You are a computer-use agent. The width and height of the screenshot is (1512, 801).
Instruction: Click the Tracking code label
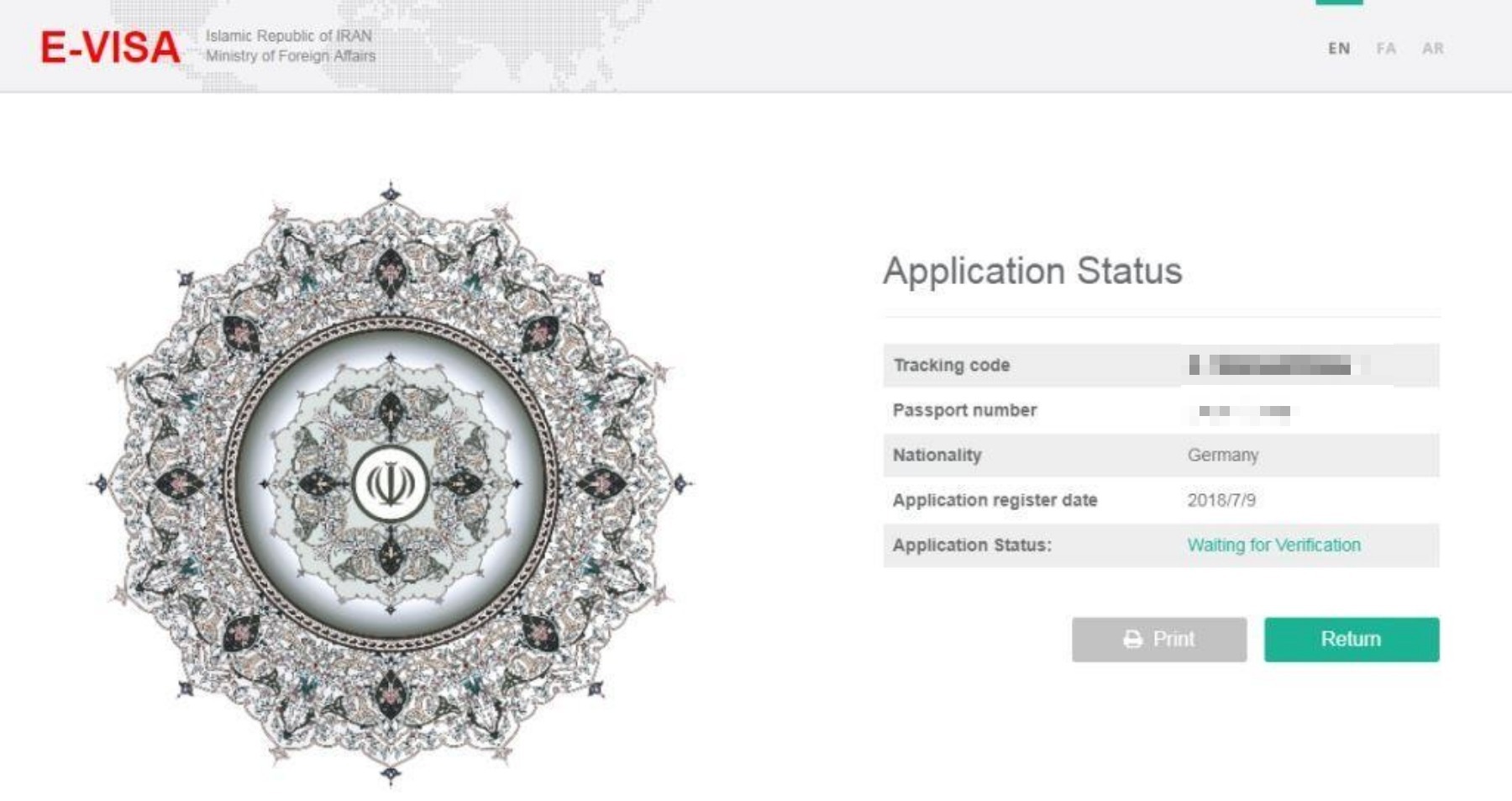(951, 366)
